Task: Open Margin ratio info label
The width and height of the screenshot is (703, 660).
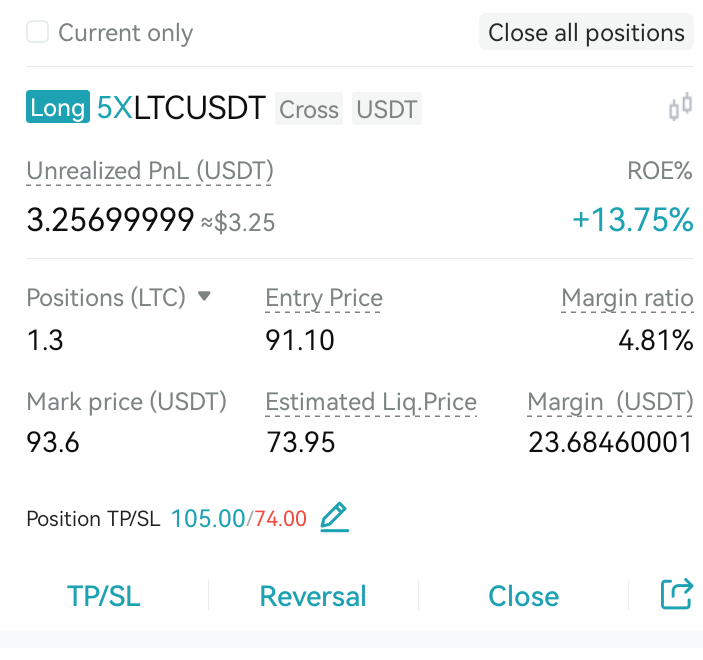Action: (627, 299)
